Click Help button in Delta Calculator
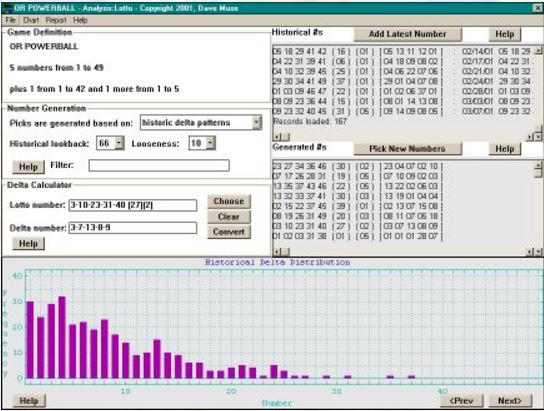This screenshot has height=411, width=544. tap(28, 243)
